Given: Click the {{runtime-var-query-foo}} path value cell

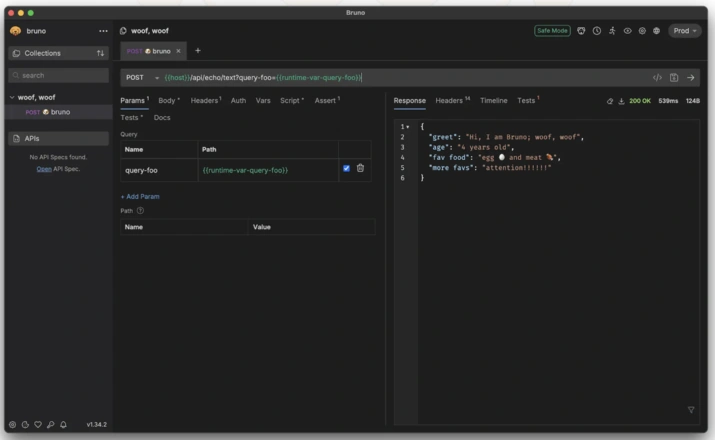Looking at the screenshot, I should (268, 171).
